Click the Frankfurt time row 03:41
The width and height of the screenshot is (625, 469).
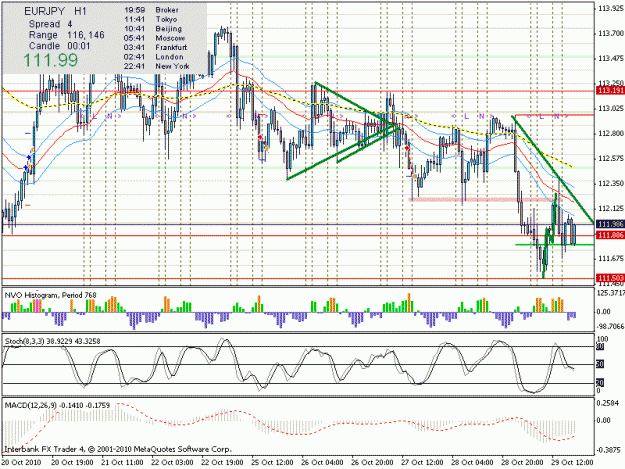click(155, 47)
